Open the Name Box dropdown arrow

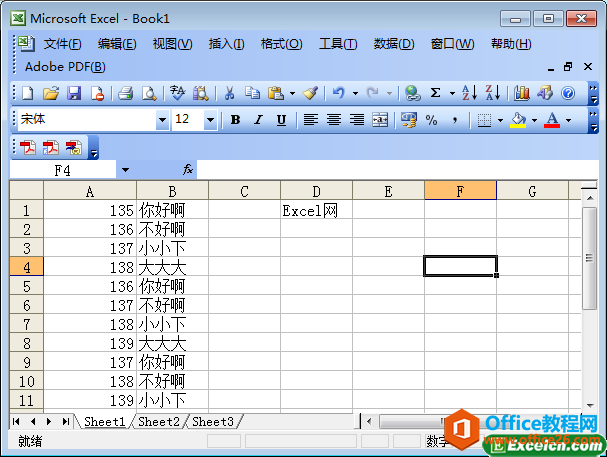tap(125, 170)
